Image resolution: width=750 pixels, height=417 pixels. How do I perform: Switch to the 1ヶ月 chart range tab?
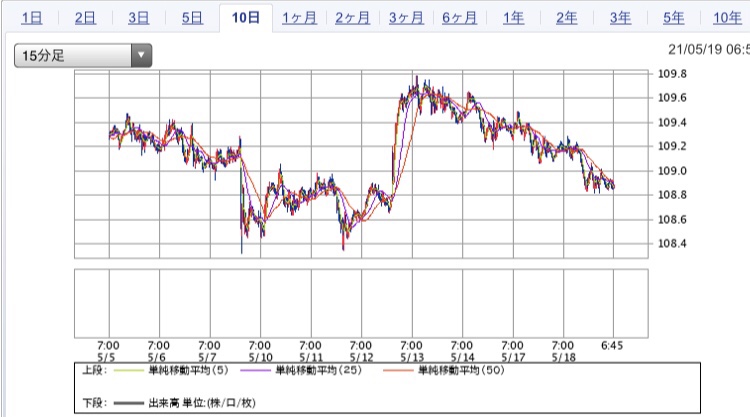point(299,18)
